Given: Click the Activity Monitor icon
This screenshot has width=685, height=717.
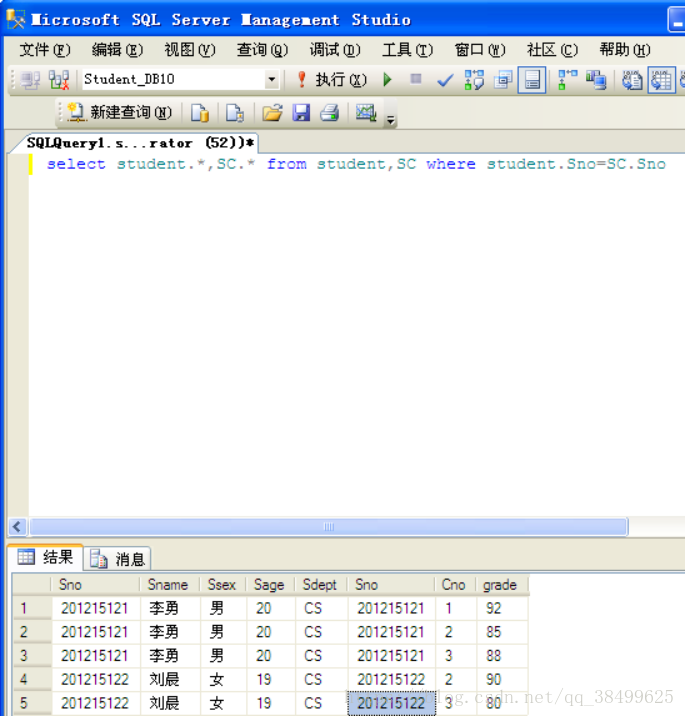Looking at the screenshot, I should click(x=366, y=112).
